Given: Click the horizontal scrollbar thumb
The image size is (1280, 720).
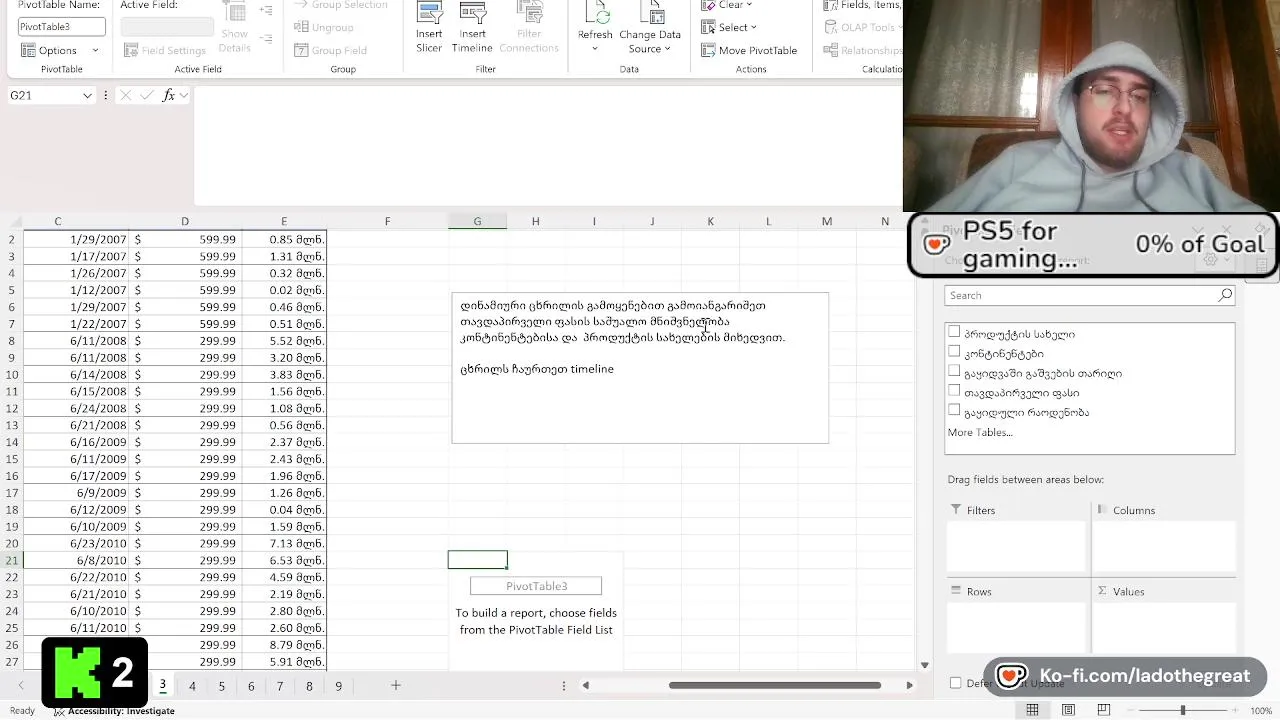Looking at the screenshot, I should coord(775,685).
